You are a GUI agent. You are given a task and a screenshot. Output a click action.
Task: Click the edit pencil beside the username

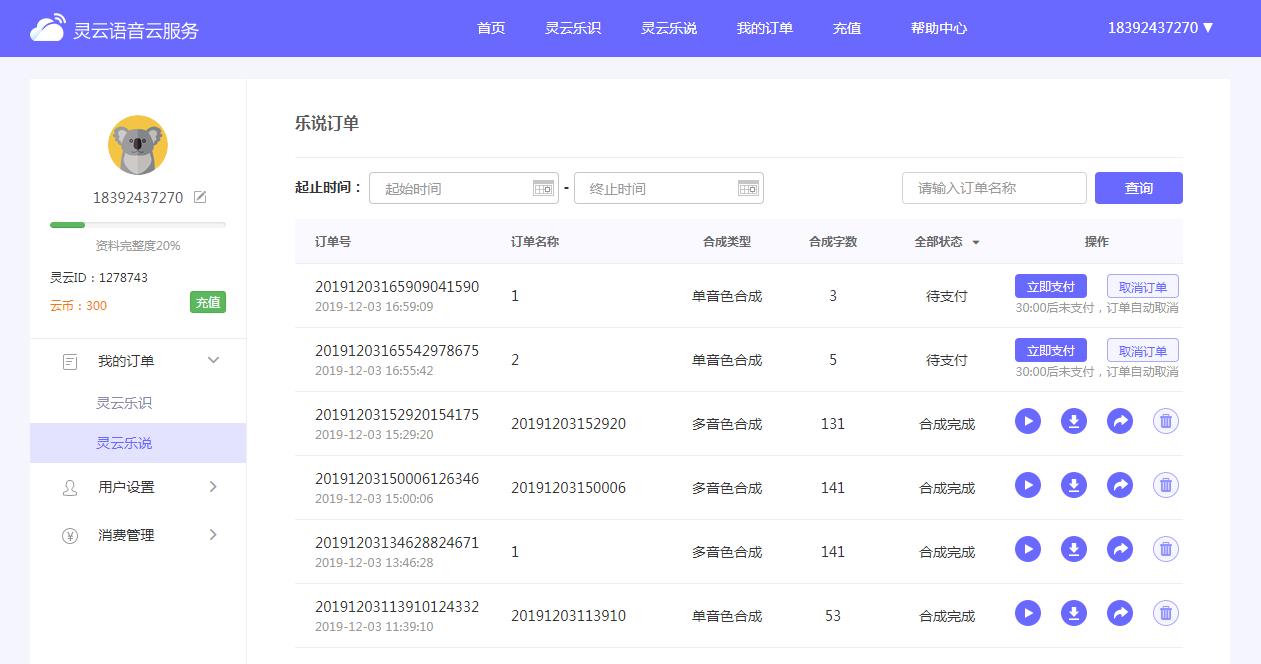[x=200, y=197]
